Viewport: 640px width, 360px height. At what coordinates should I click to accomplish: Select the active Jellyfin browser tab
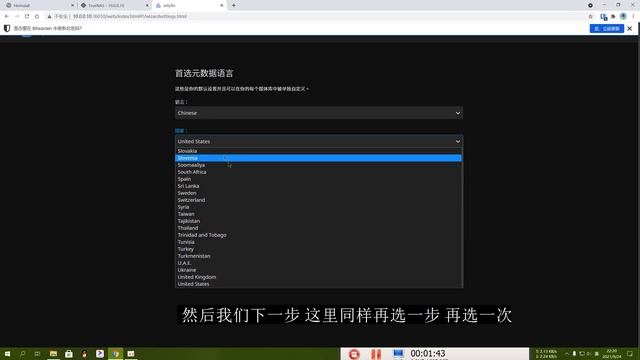[189, 5]
